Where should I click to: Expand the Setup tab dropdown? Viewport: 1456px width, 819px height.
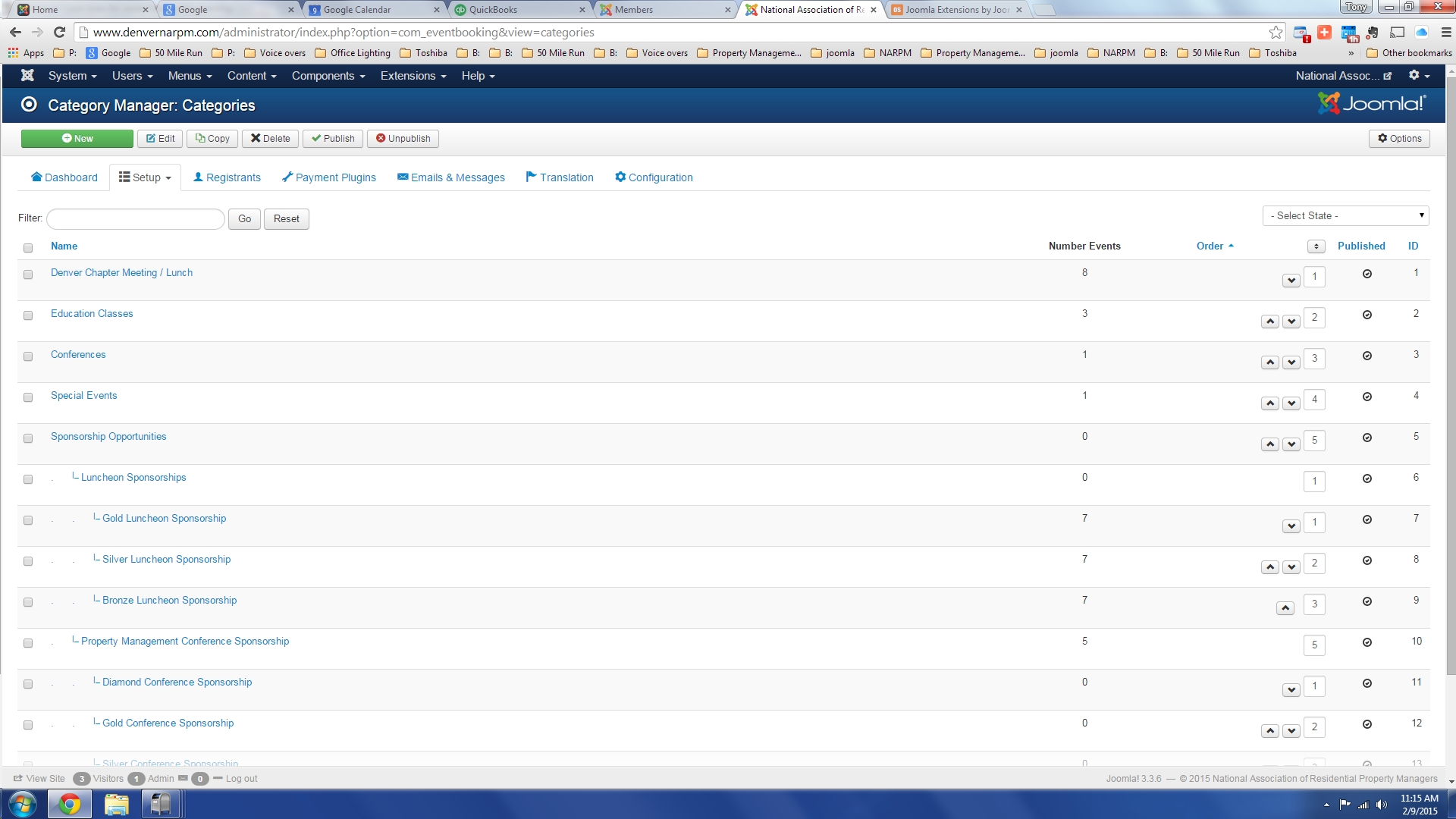(x=145, y=177)
